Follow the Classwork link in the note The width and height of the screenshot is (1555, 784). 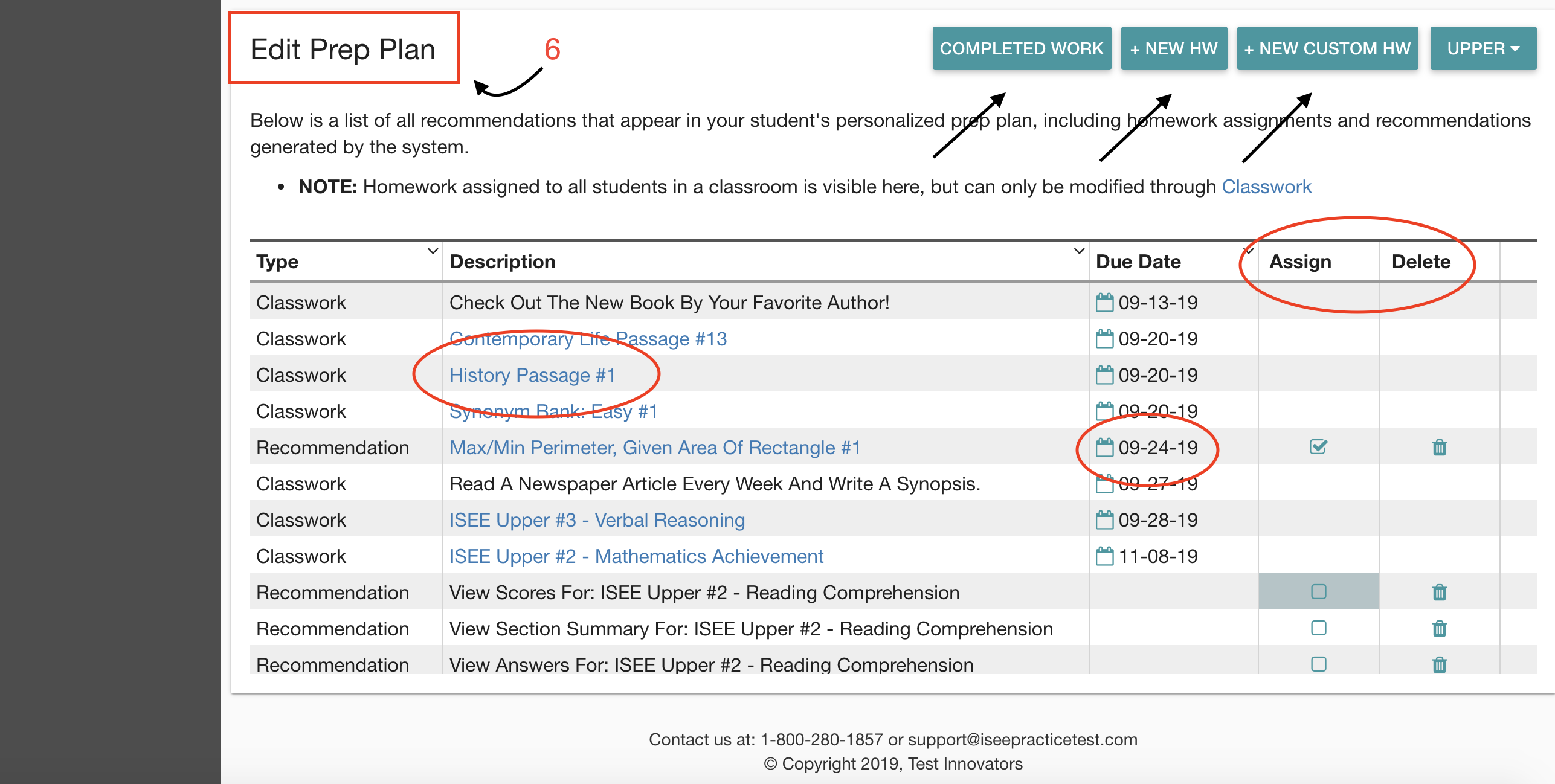pyautogui.click(x=1266, y=187)
